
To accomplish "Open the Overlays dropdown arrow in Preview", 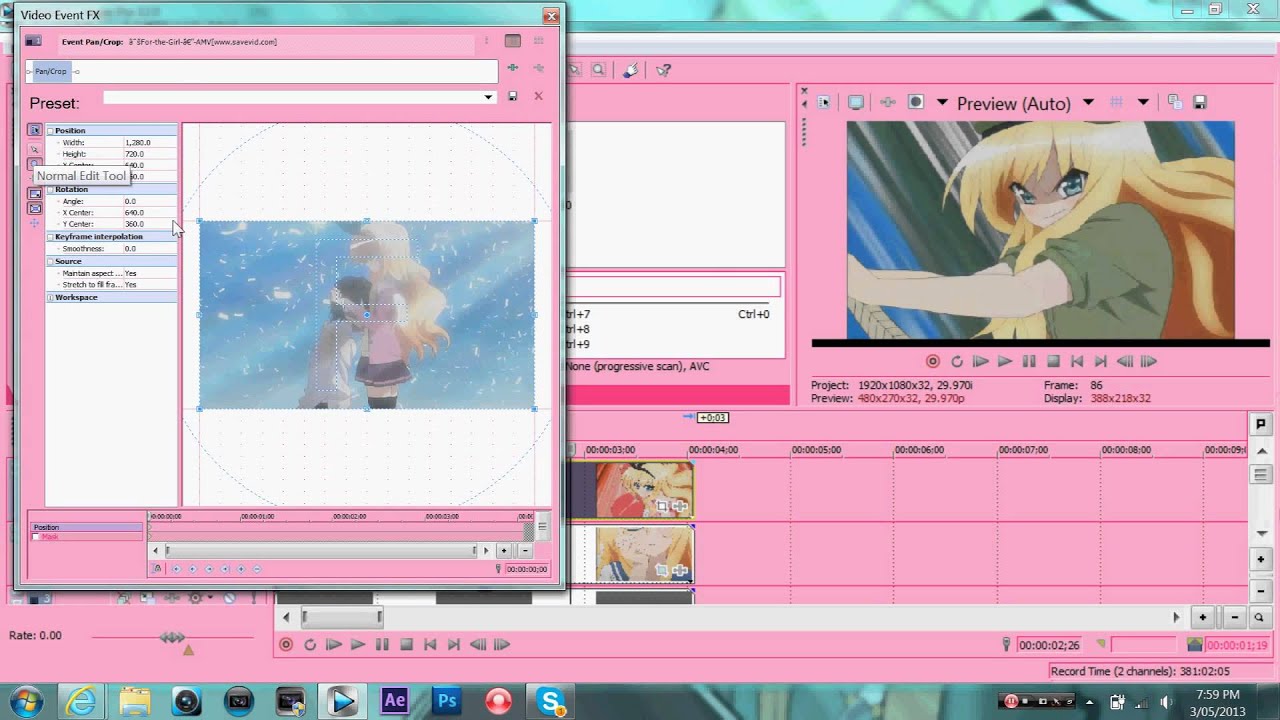I will click(1143, 102).
